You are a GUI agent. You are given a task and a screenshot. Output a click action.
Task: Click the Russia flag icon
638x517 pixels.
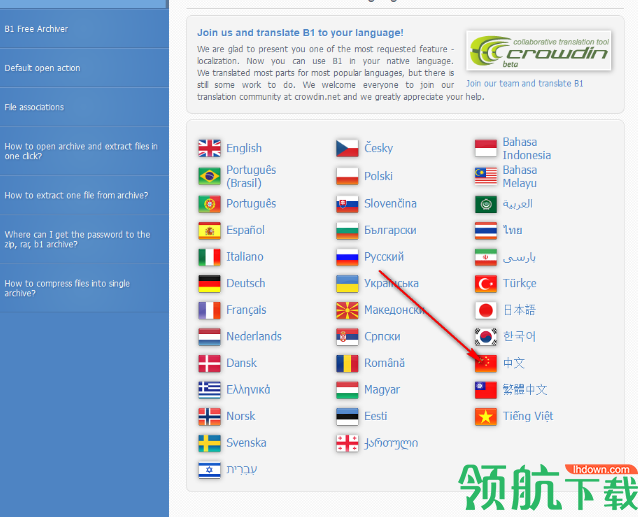click(347, 257)
